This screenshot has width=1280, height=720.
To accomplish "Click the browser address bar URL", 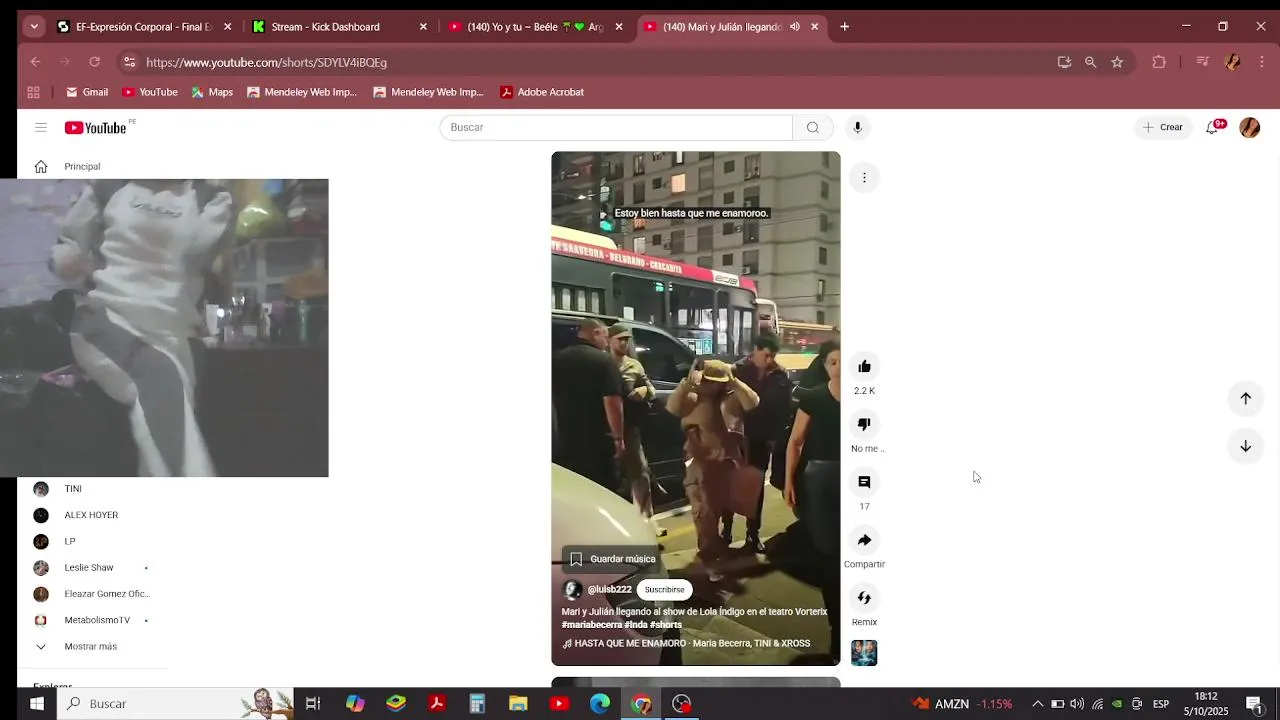I will 266,62.
